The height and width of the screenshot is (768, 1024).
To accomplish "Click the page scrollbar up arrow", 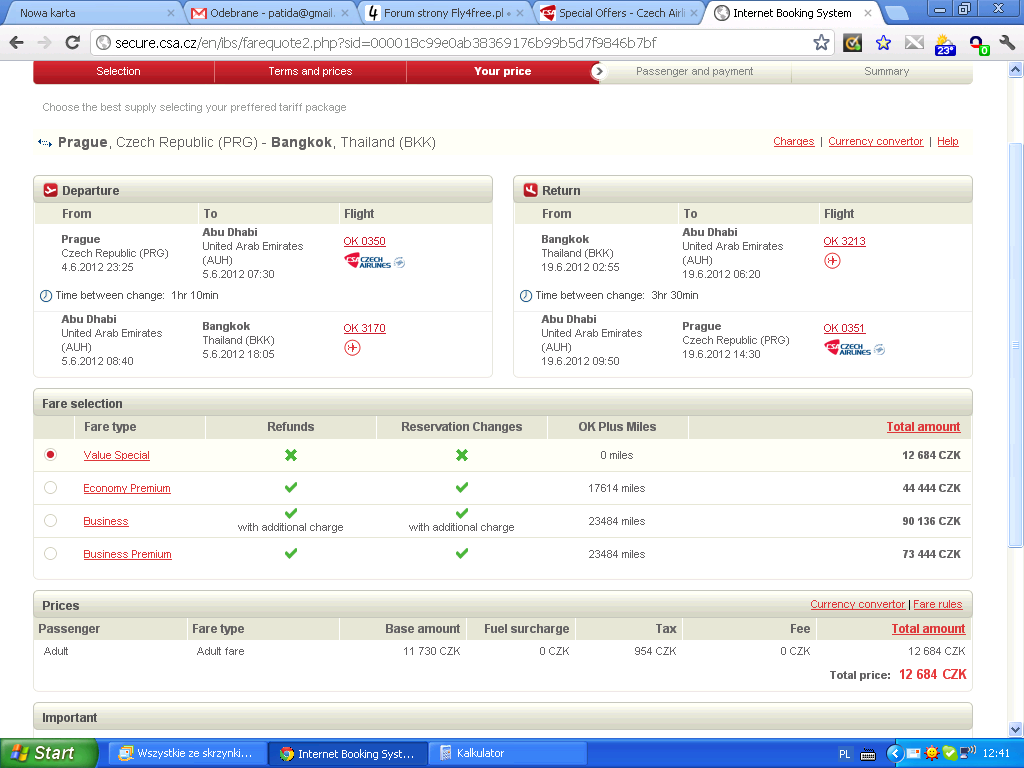I will coord(1016,69).
